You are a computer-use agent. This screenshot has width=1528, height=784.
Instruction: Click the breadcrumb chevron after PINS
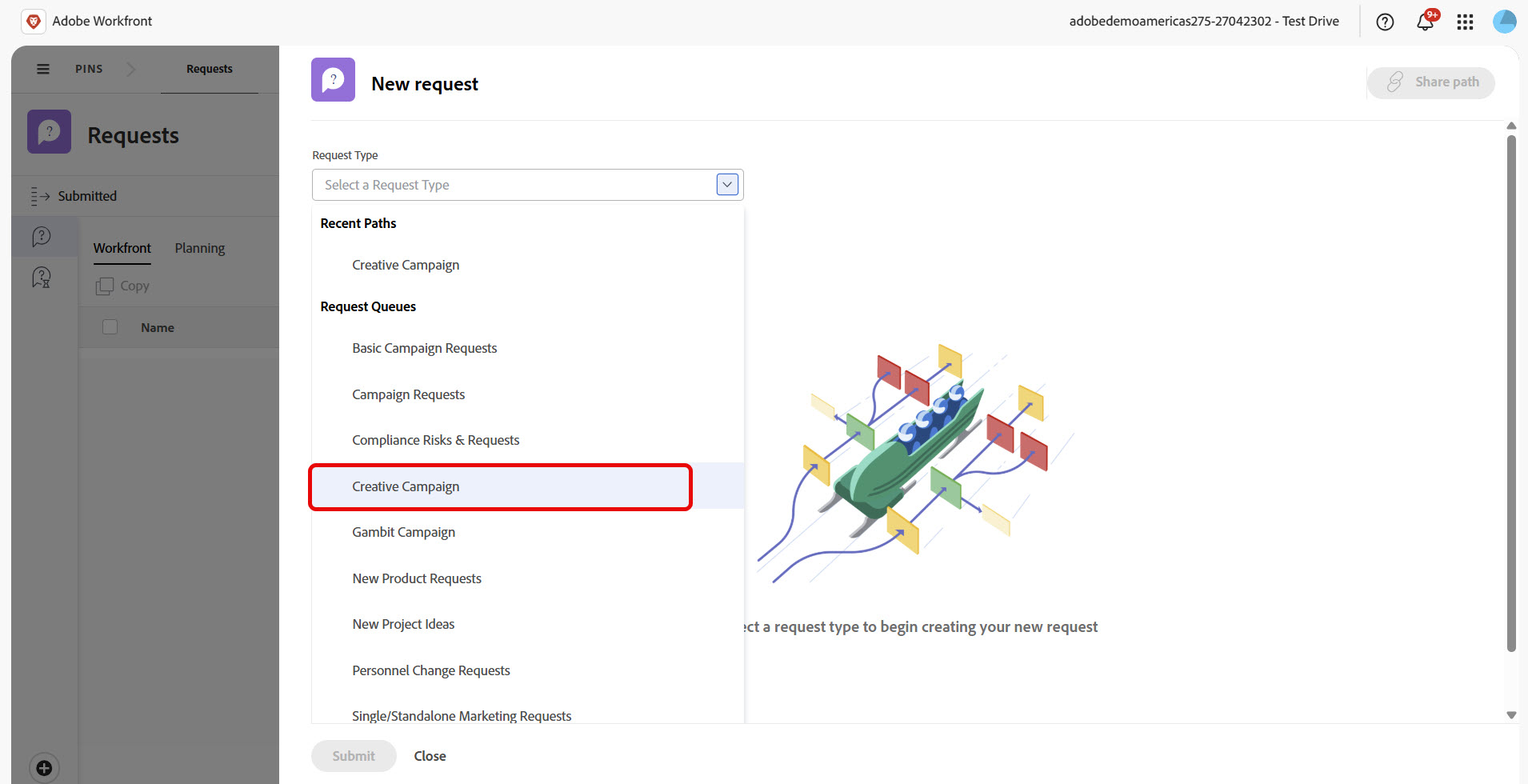[131, 69]
